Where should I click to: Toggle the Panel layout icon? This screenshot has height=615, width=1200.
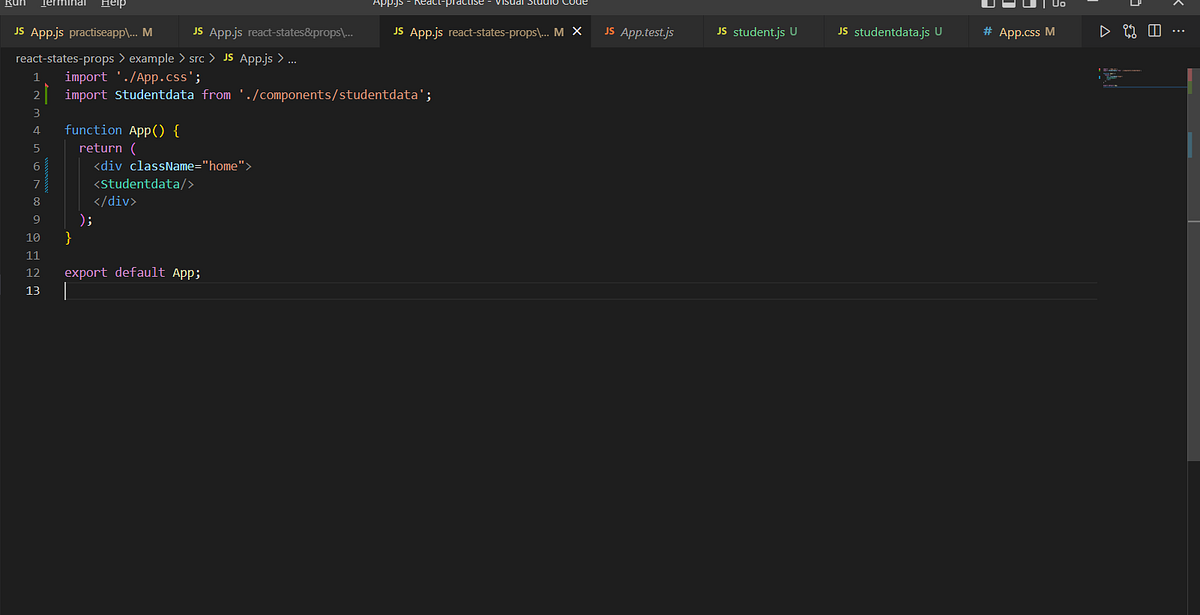[1008, 3]
